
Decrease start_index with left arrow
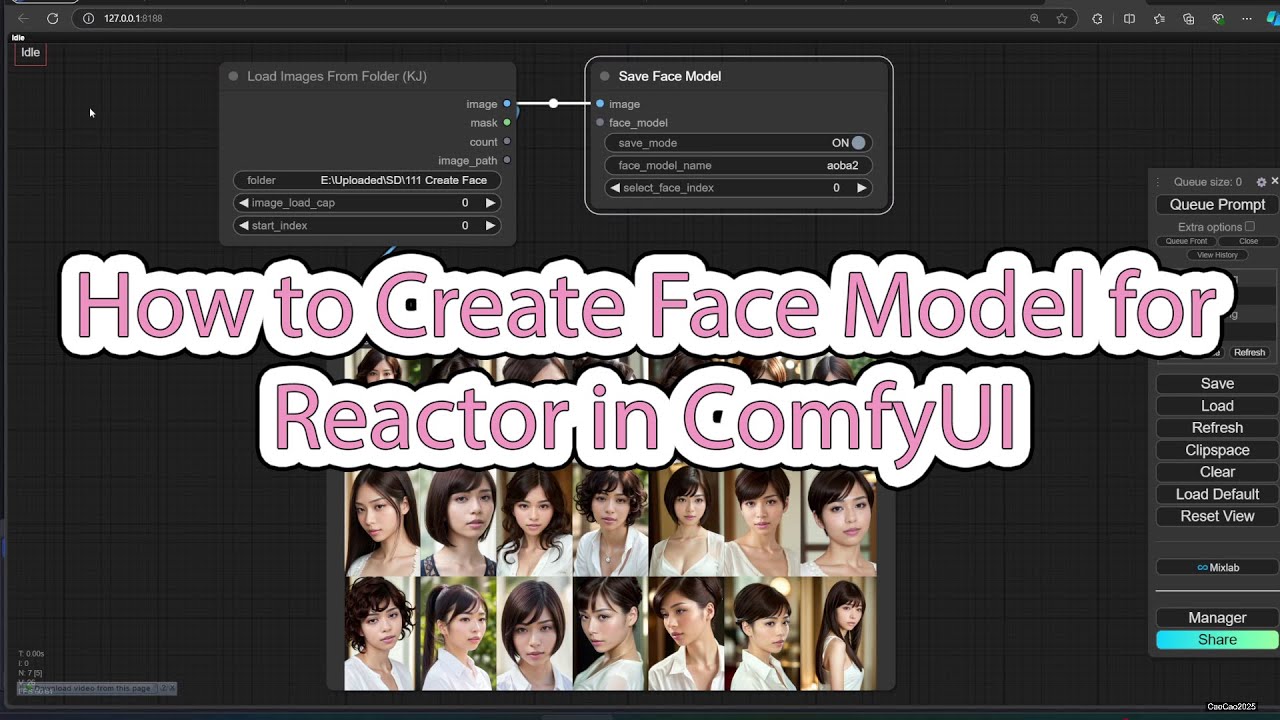point(243,226)
